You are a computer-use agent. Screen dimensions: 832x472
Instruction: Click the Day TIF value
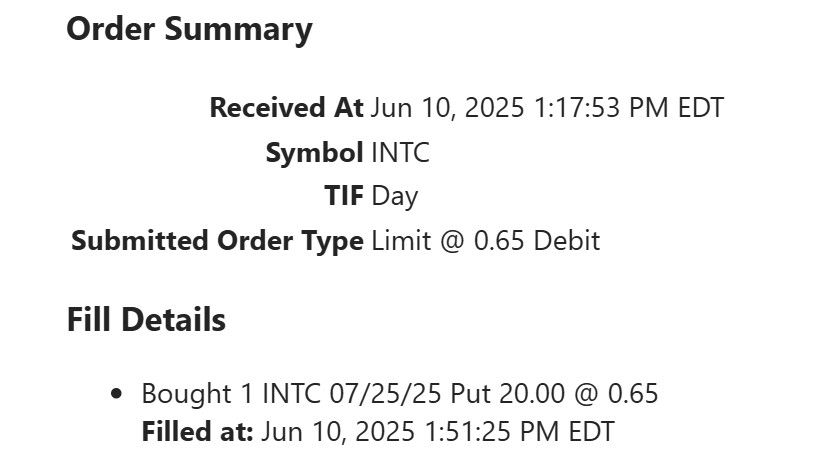394,196
